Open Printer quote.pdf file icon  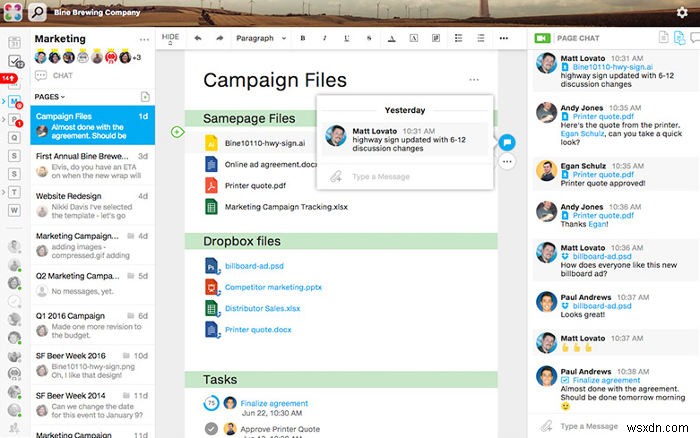(211, 185)
